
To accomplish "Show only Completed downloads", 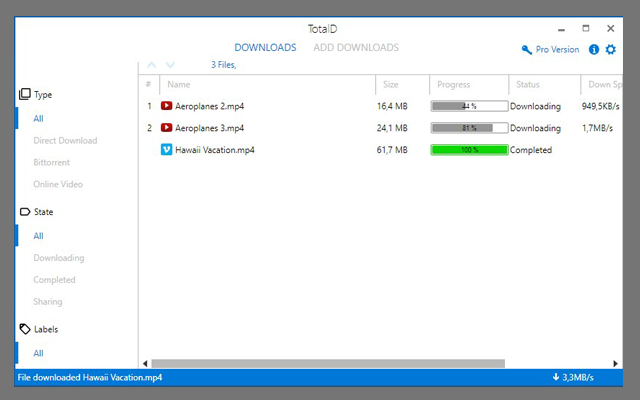I will tap(54, 280).
